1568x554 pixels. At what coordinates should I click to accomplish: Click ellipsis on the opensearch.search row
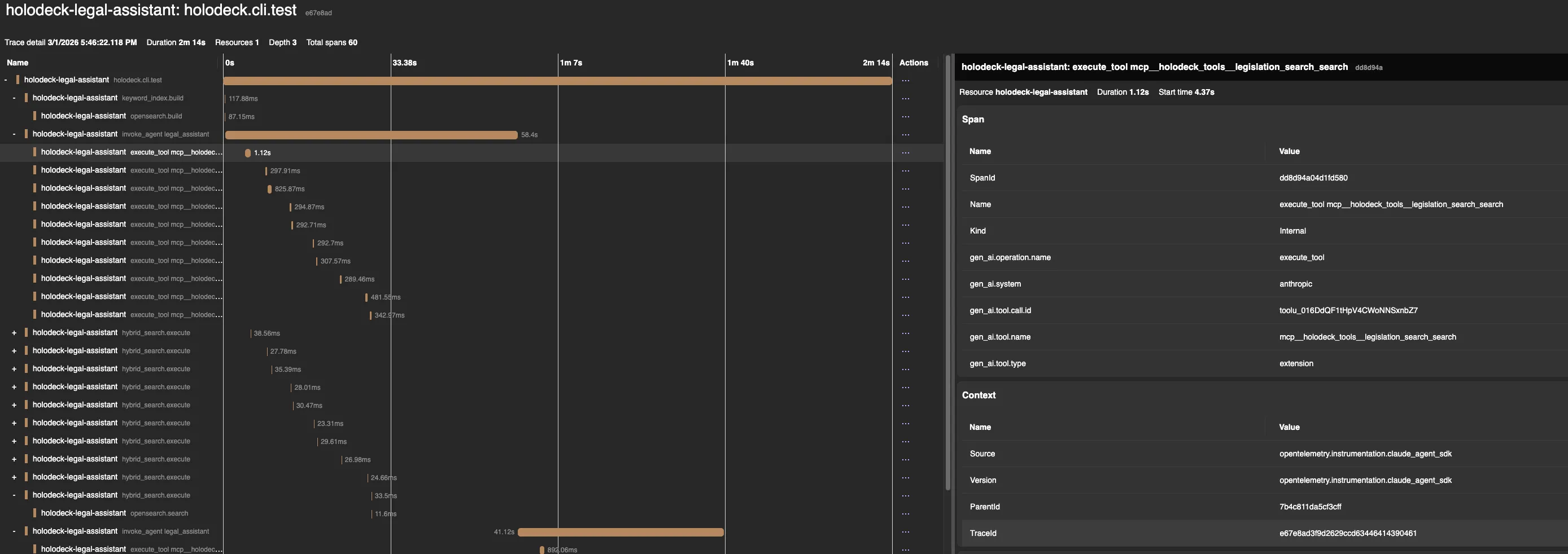point(906,513)
